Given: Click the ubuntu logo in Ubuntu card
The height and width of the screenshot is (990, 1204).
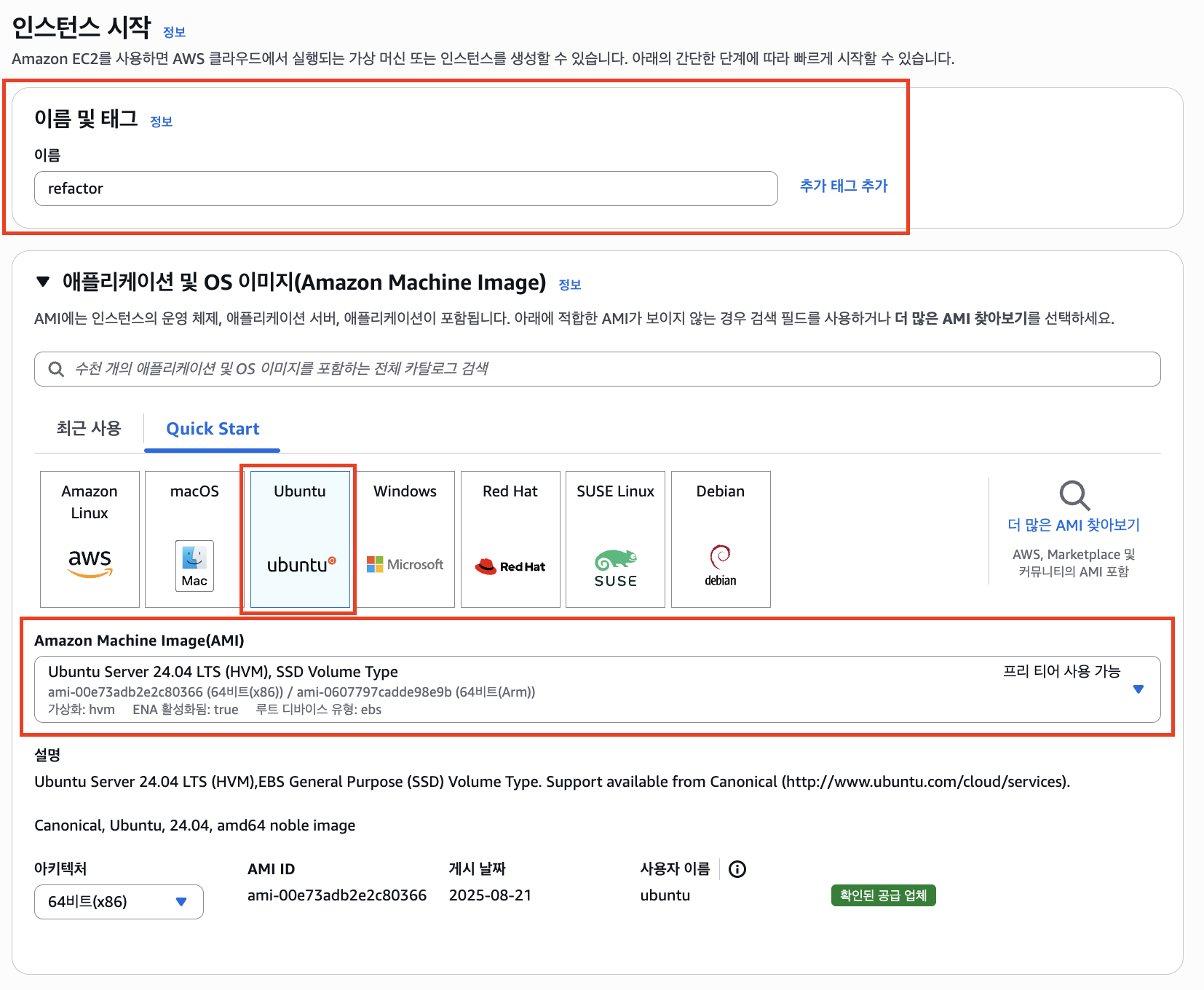Looking at the screenshot, I should [x=301, y=564].
